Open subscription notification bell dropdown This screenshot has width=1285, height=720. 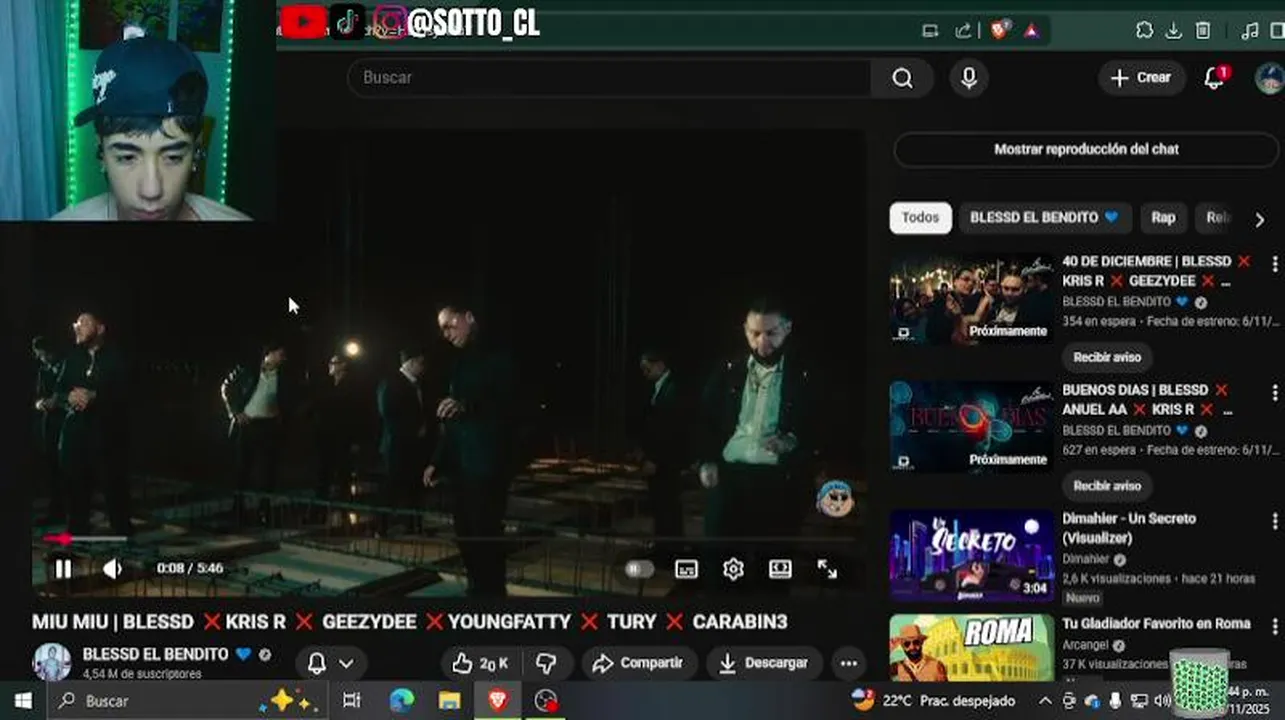click(x=331, y=663)
